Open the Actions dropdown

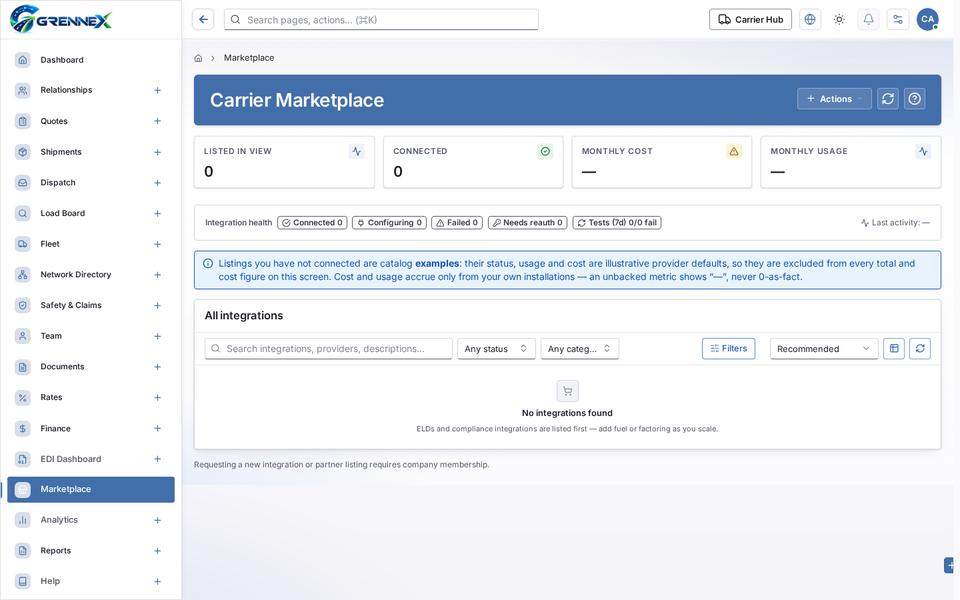834,99
